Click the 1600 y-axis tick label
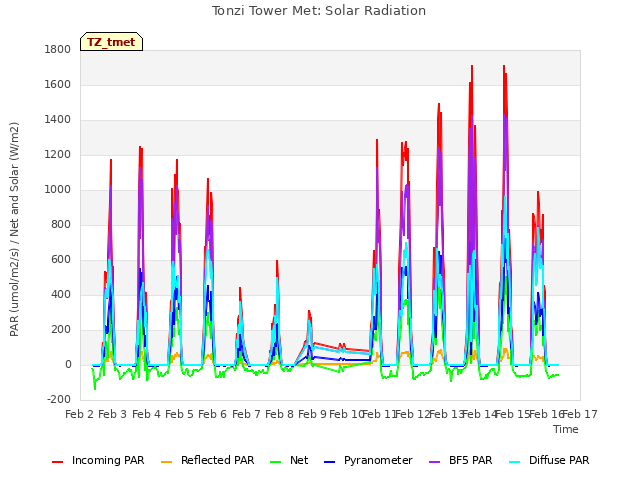The width and height of the screenshot is (640, 480). coord(58,84)
